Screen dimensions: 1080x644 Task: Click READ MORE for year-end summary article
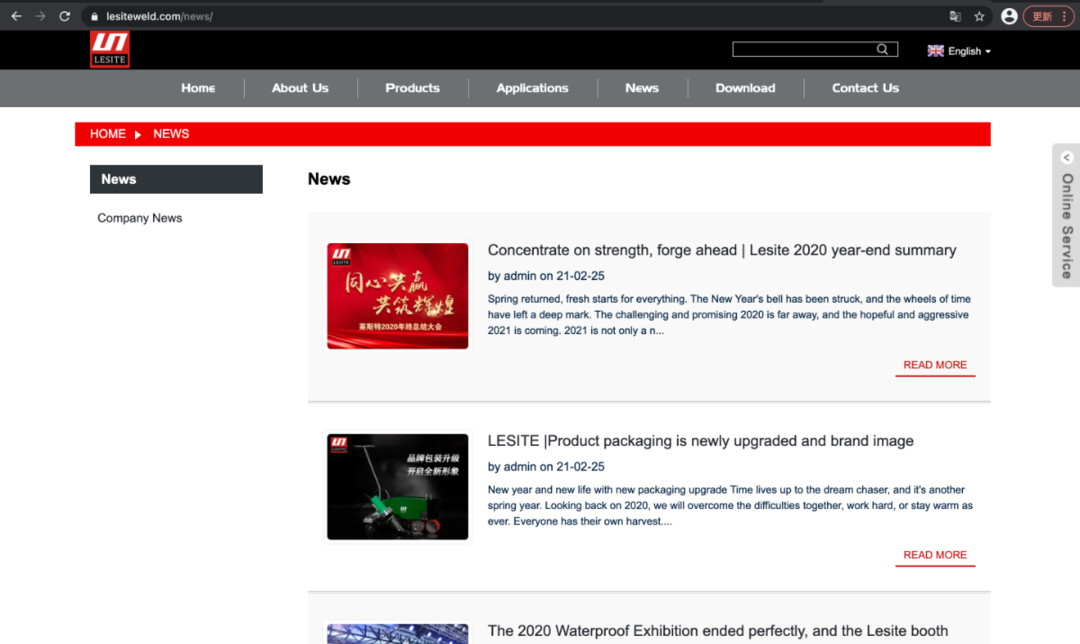click(x=935, y=365)
